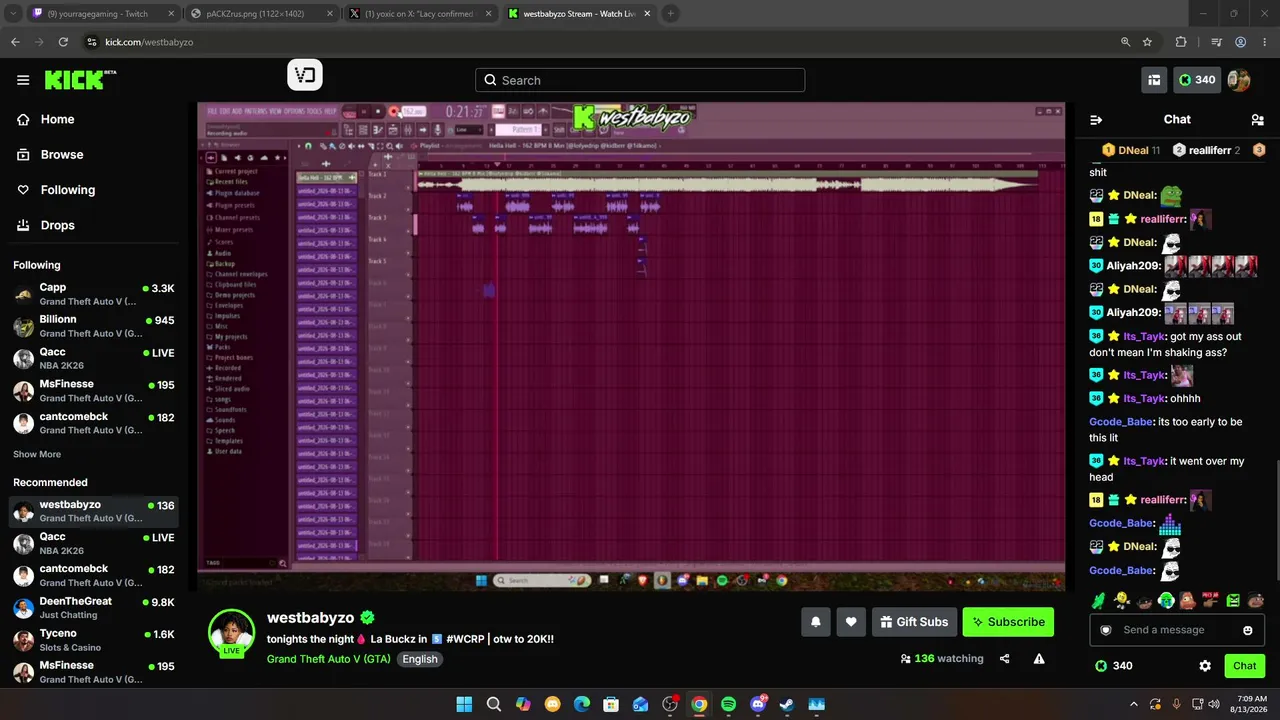Viewport: 1280px width, 720px height.
Task: Open Billionn channel in Following list
Action: 94,326
